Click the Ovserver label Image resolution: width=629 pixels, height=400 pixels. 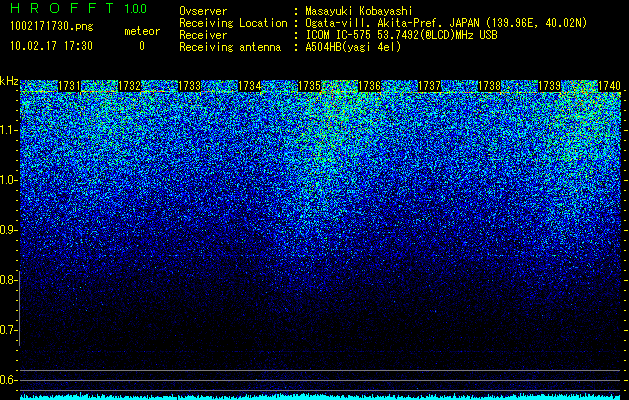(x=203, y=11)
